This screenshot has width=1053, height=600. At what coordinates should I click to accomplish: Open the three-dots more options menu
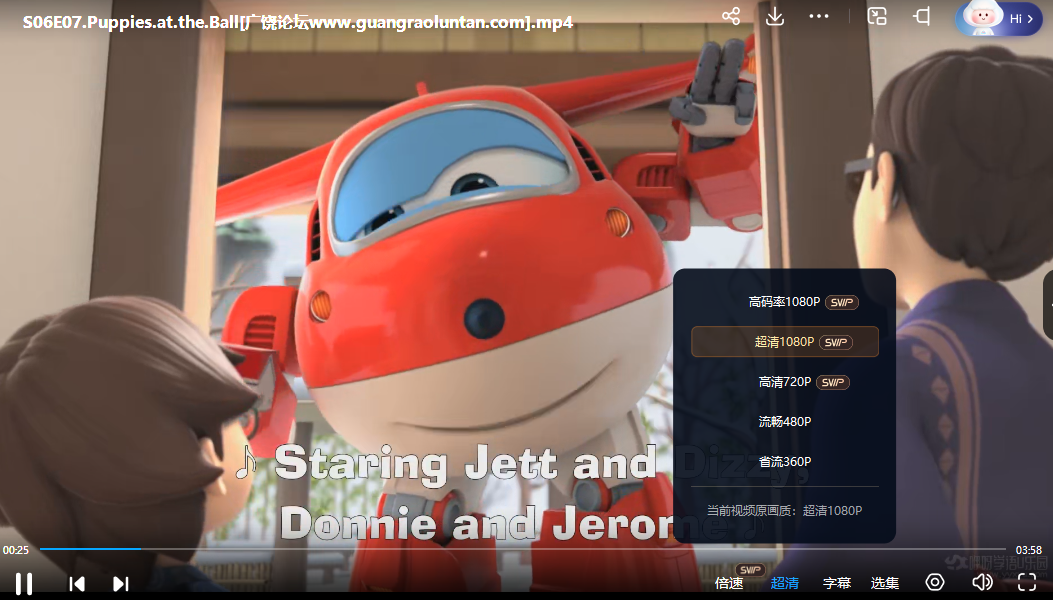coord(819,16)
